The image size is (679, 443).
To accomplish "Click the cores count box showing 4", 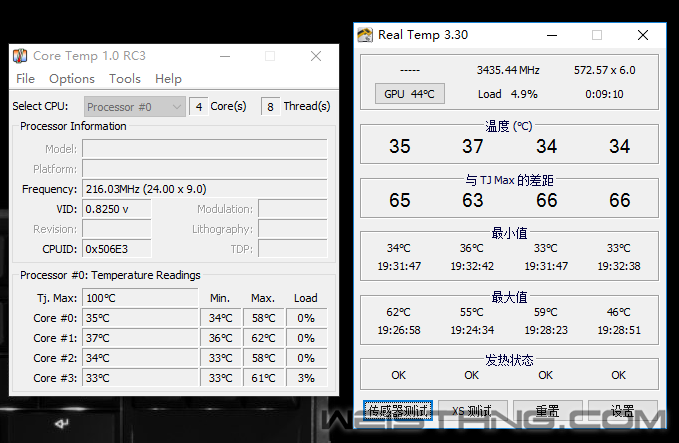I will [x=199, y=107].
